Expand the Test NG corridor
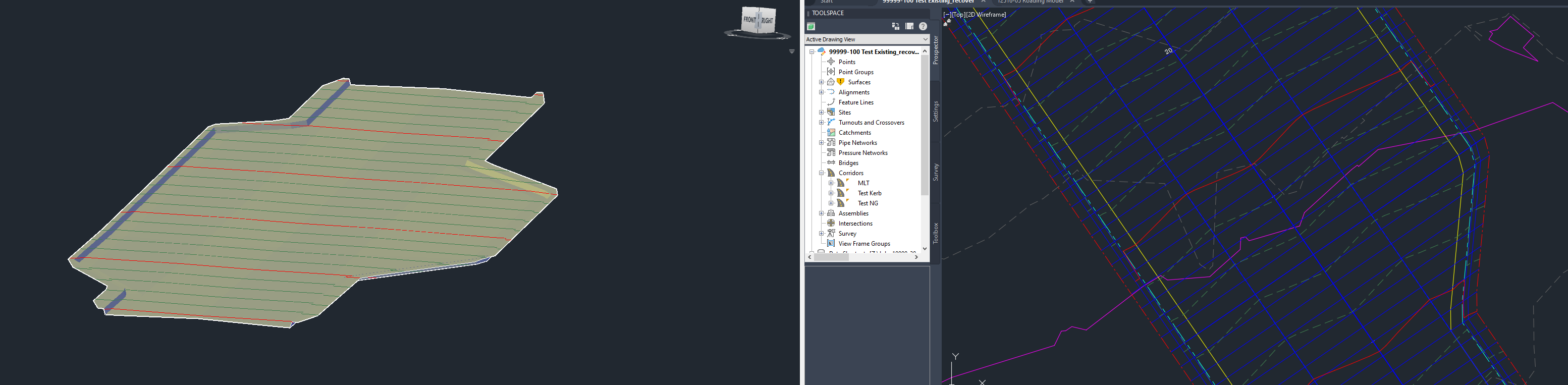The image size is (1568, 385). pyautogui.click(x=831, y=203)
